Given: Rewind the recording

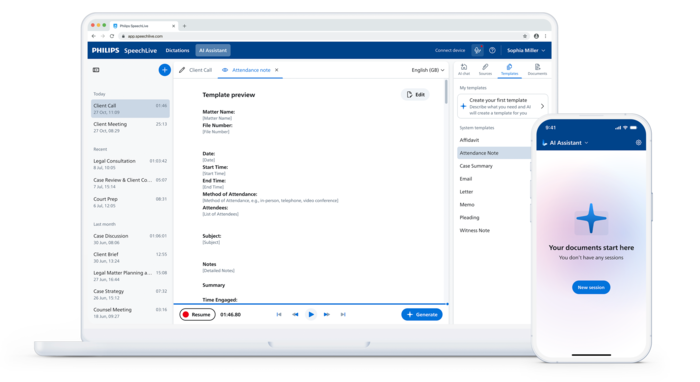Looking at the screenshot, I should (x=295, y=315).
